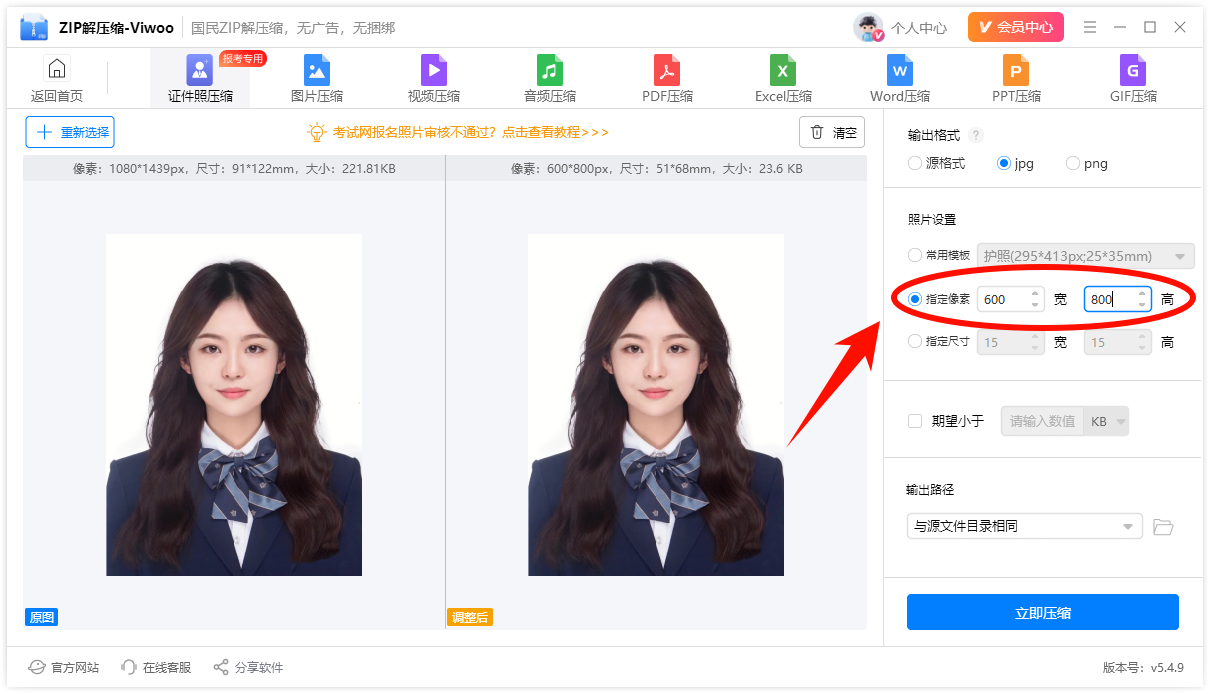Open the 图片压缩 image compression tool
Image resolution: width=1210 pixels, height=694 pixels.
[x=317, y=79]
